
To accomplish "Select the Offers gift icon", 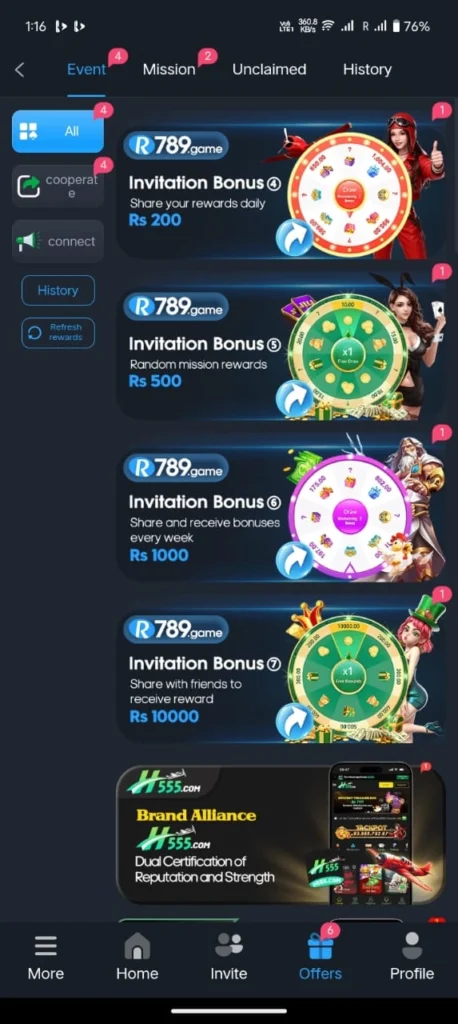I will 320,945.
